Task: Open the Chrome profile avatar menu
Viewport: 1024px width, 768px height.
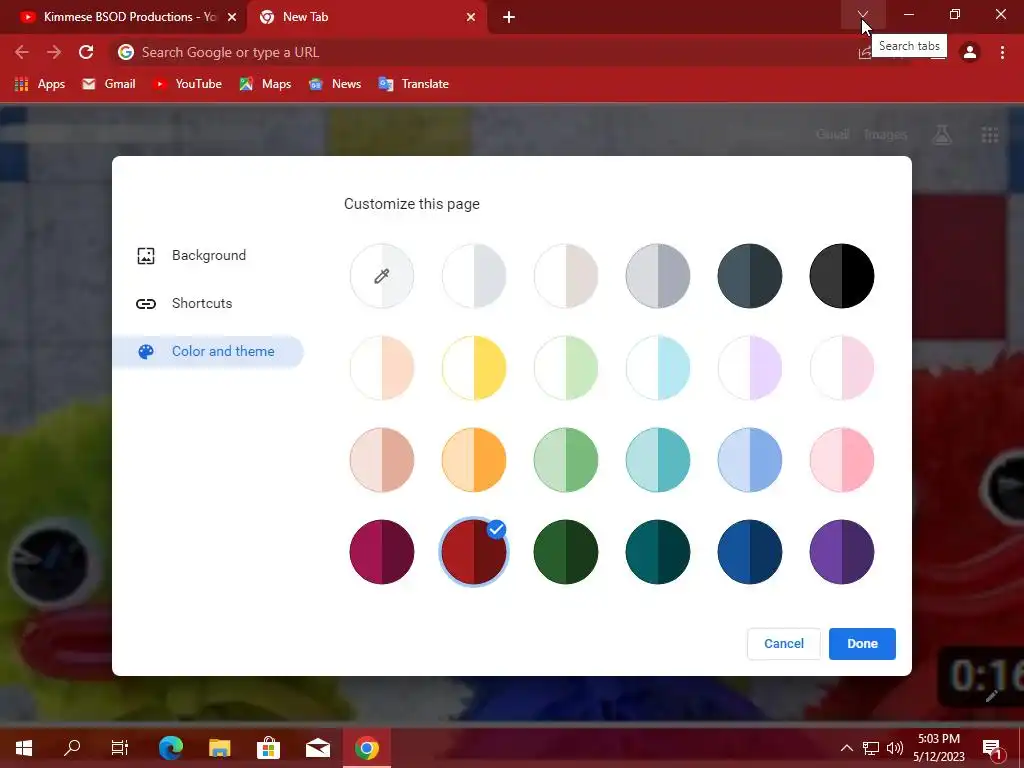Action: click(970, 52)
